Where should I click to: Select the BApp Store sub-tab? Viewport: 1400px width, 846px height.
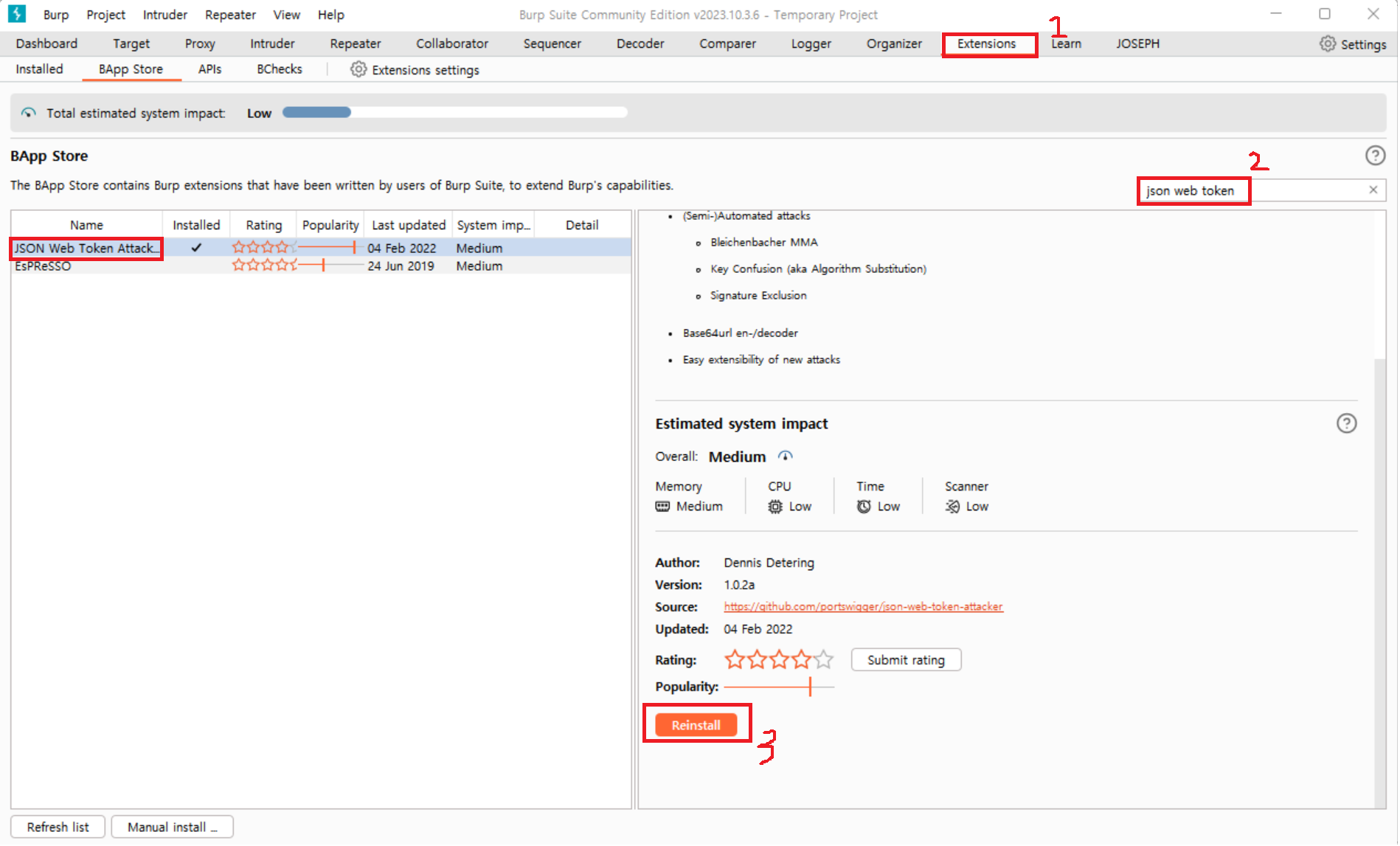[131, 69]
